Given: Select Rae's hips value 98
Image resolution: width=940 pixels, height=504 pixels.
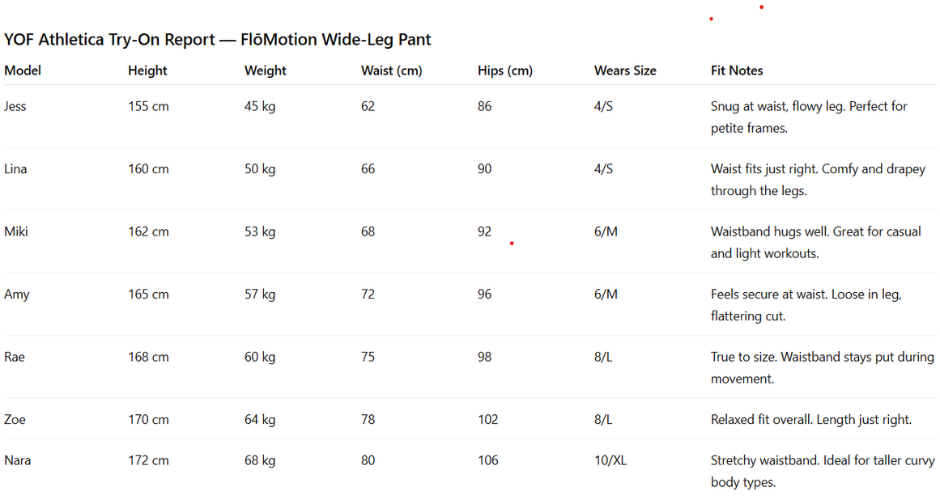Looking at the screenshot, I should pos(485,357).
